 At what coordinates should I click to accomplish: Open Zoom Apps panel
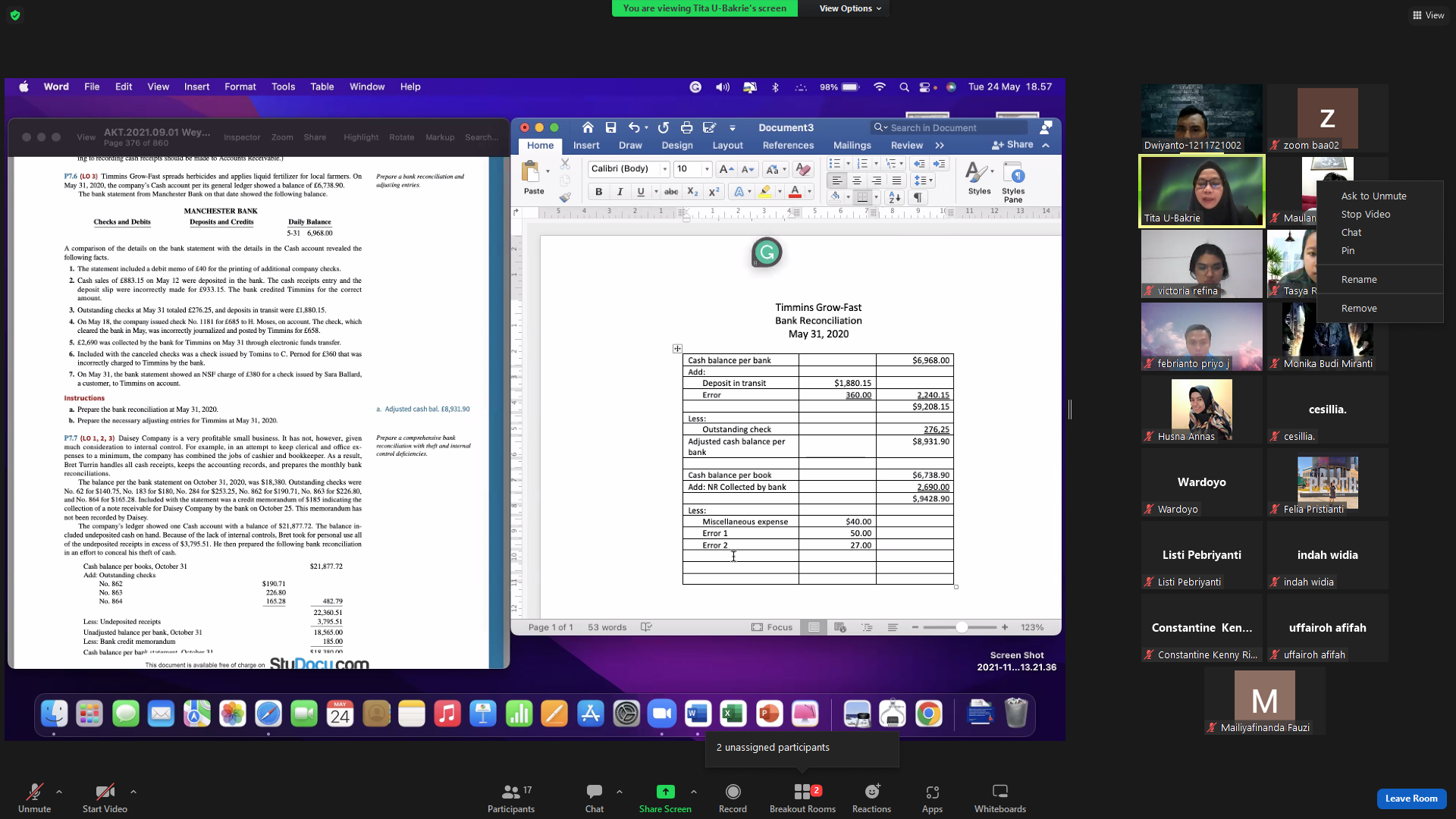click(932, 798)
